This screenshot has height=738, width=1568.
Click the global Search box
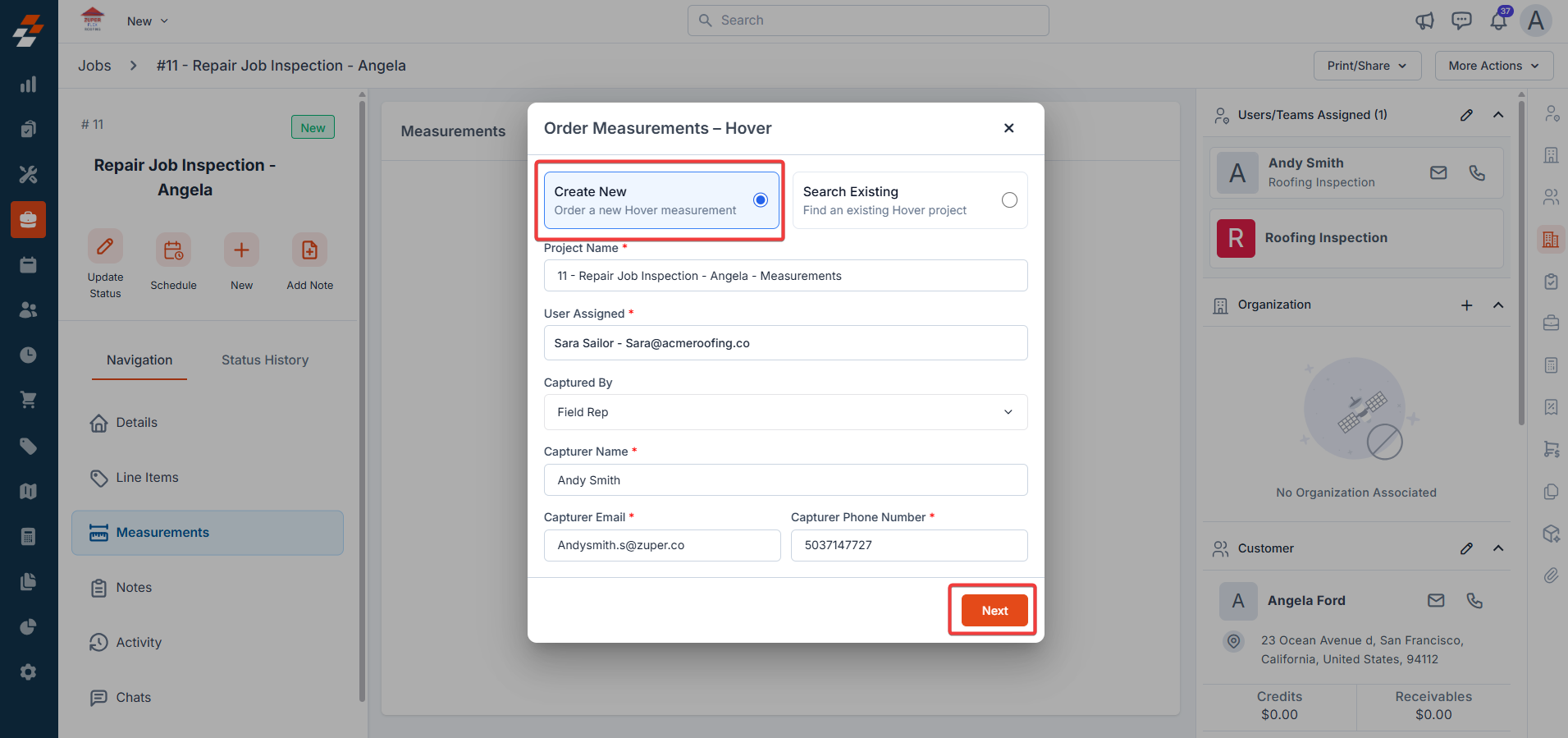[868, 21]
